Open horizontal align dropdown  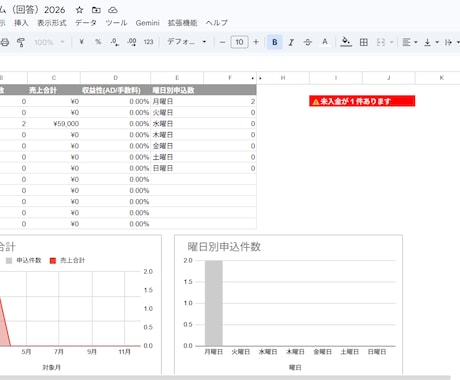pos(410,42)
